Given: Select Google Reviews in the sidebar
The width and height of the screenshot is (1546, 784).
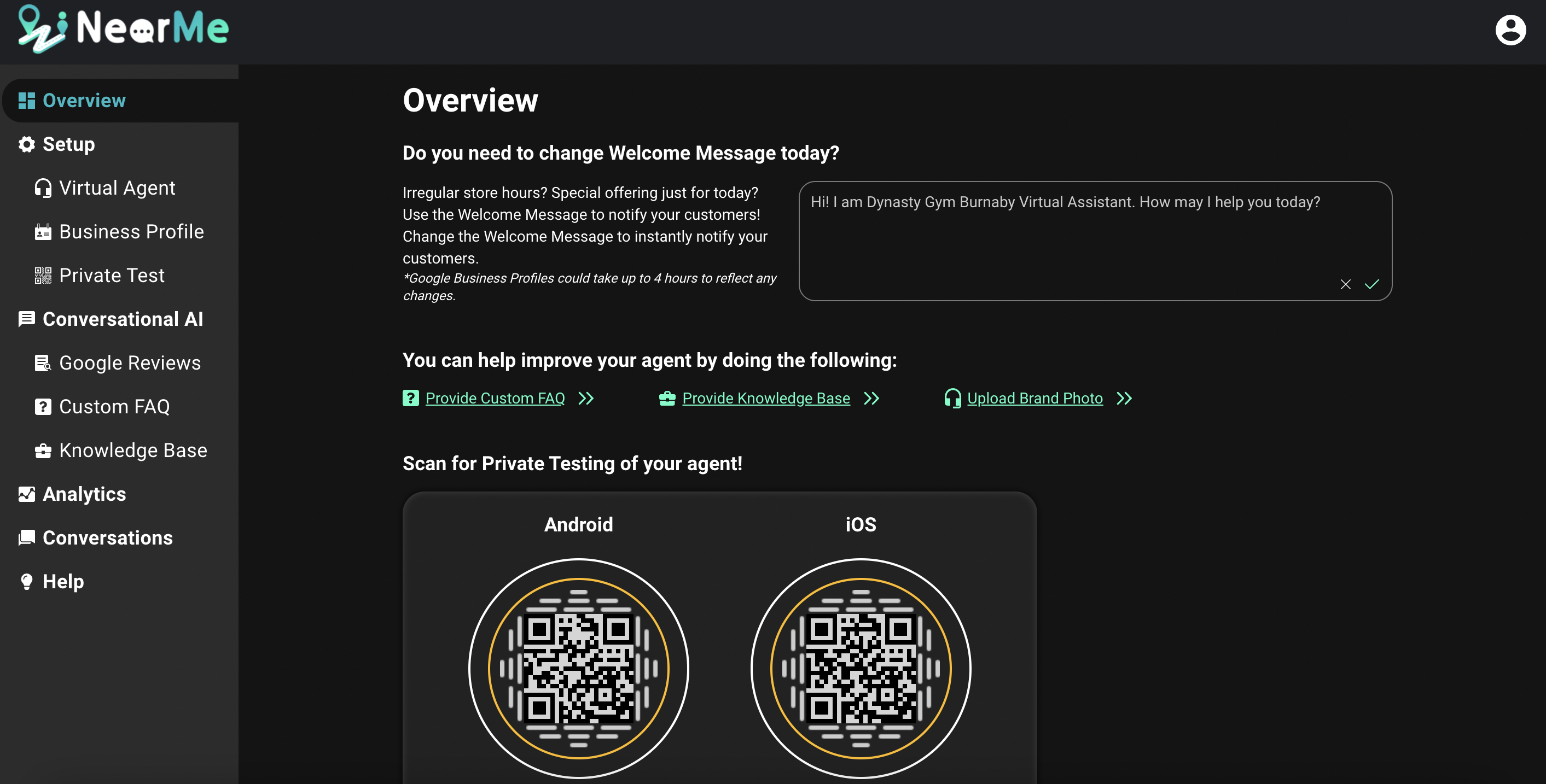Looking at the screenshot, I should pyautogui.click(x=130, y=363).
